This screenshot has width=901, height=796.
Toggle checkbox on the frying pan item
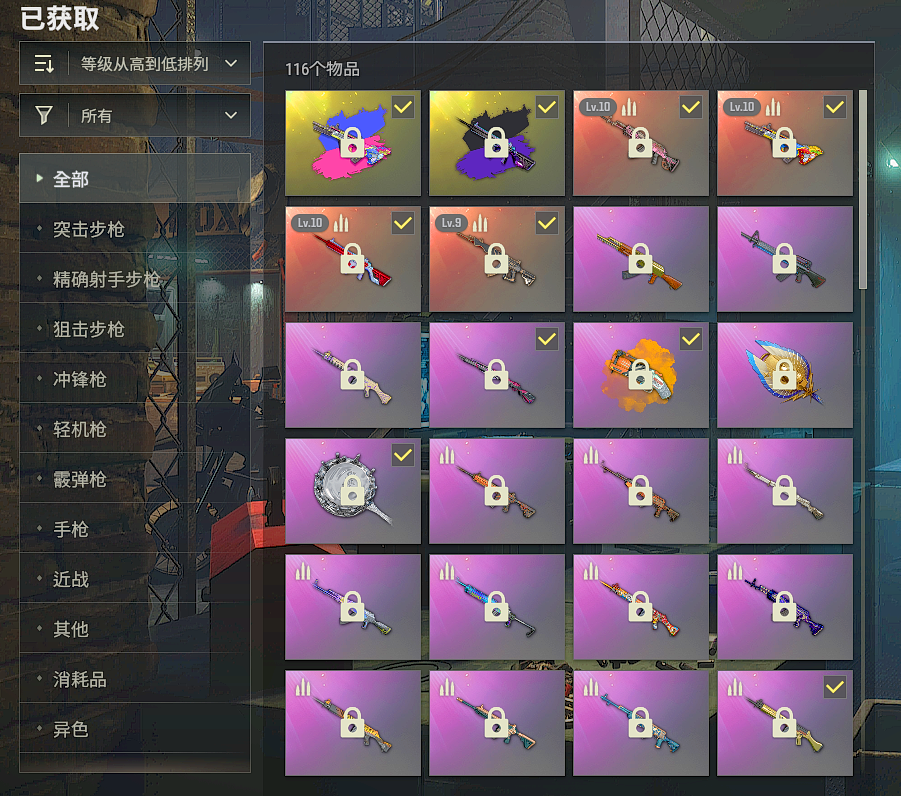point(403,456)
